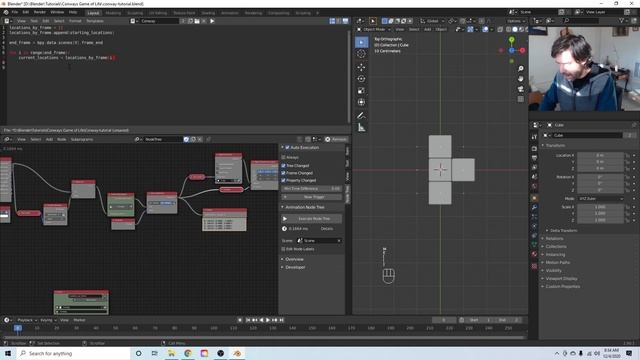This screenshot has height=360, width=640.
Task: Click the Details link next to execution time
Action: pos(327,229)
